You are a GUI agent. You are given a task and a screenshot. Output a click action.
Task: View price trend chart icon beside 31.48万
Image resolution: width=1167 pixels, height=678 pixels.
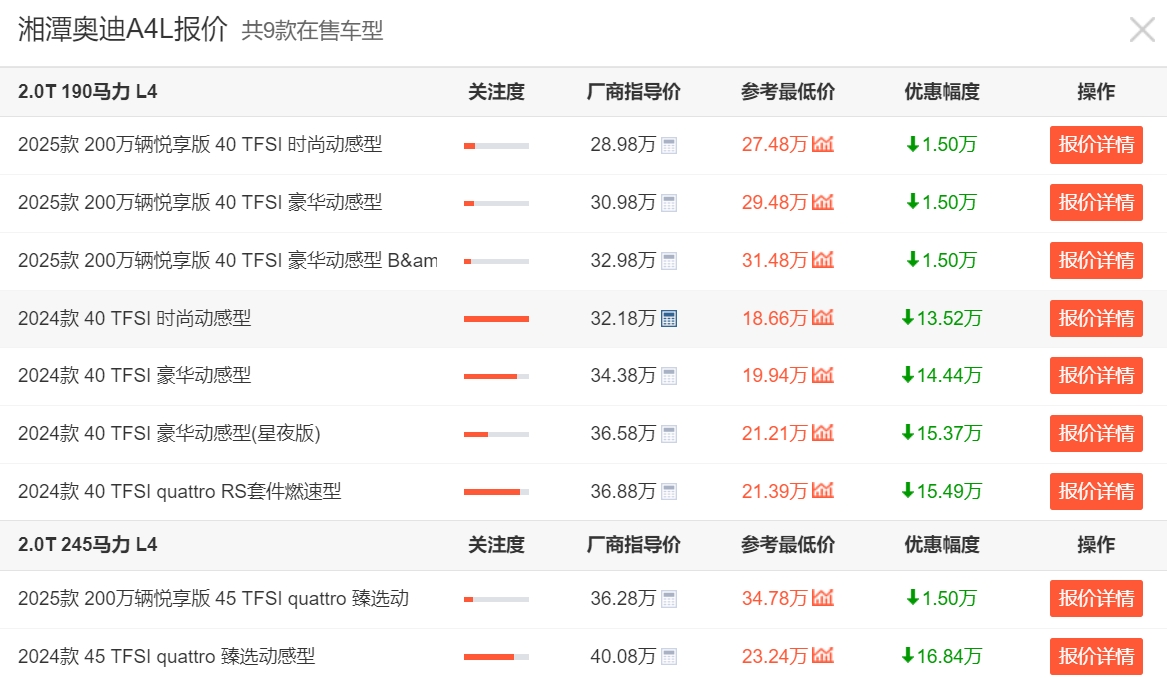click(822, 260)
